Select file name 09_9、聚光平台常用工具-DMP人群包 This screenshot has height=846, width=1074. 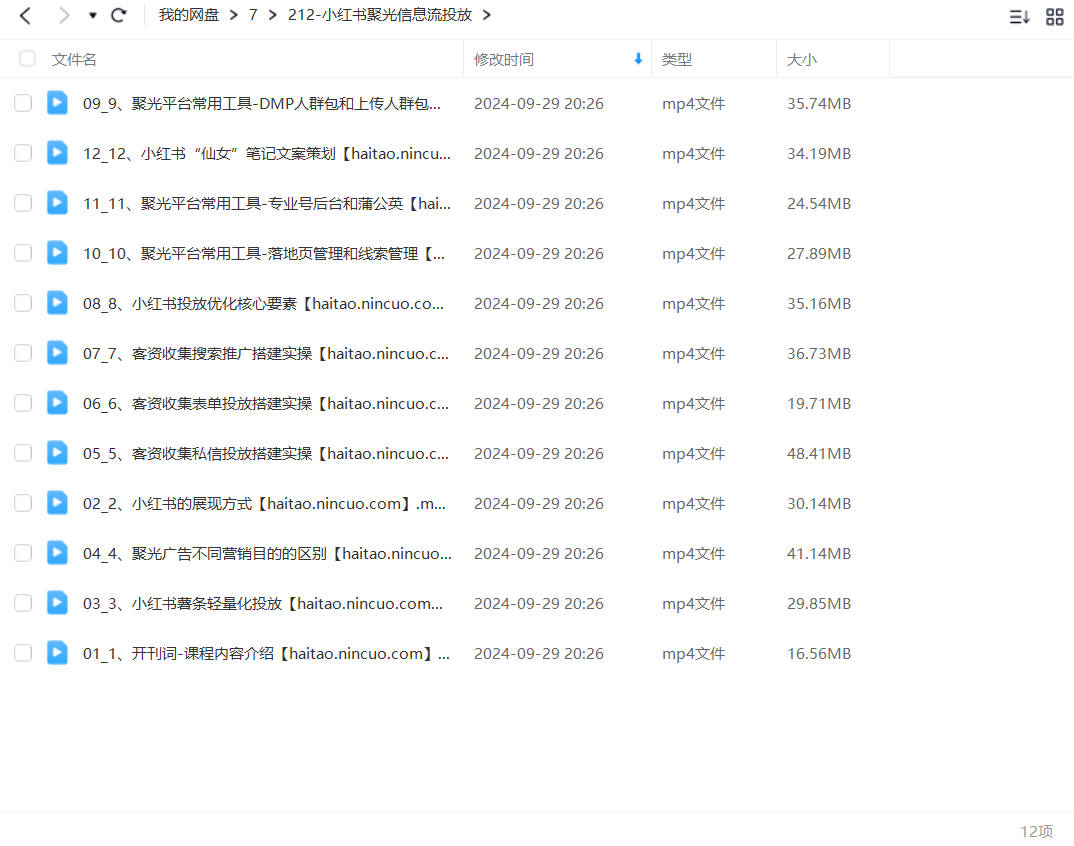click(x=262, y=103)
